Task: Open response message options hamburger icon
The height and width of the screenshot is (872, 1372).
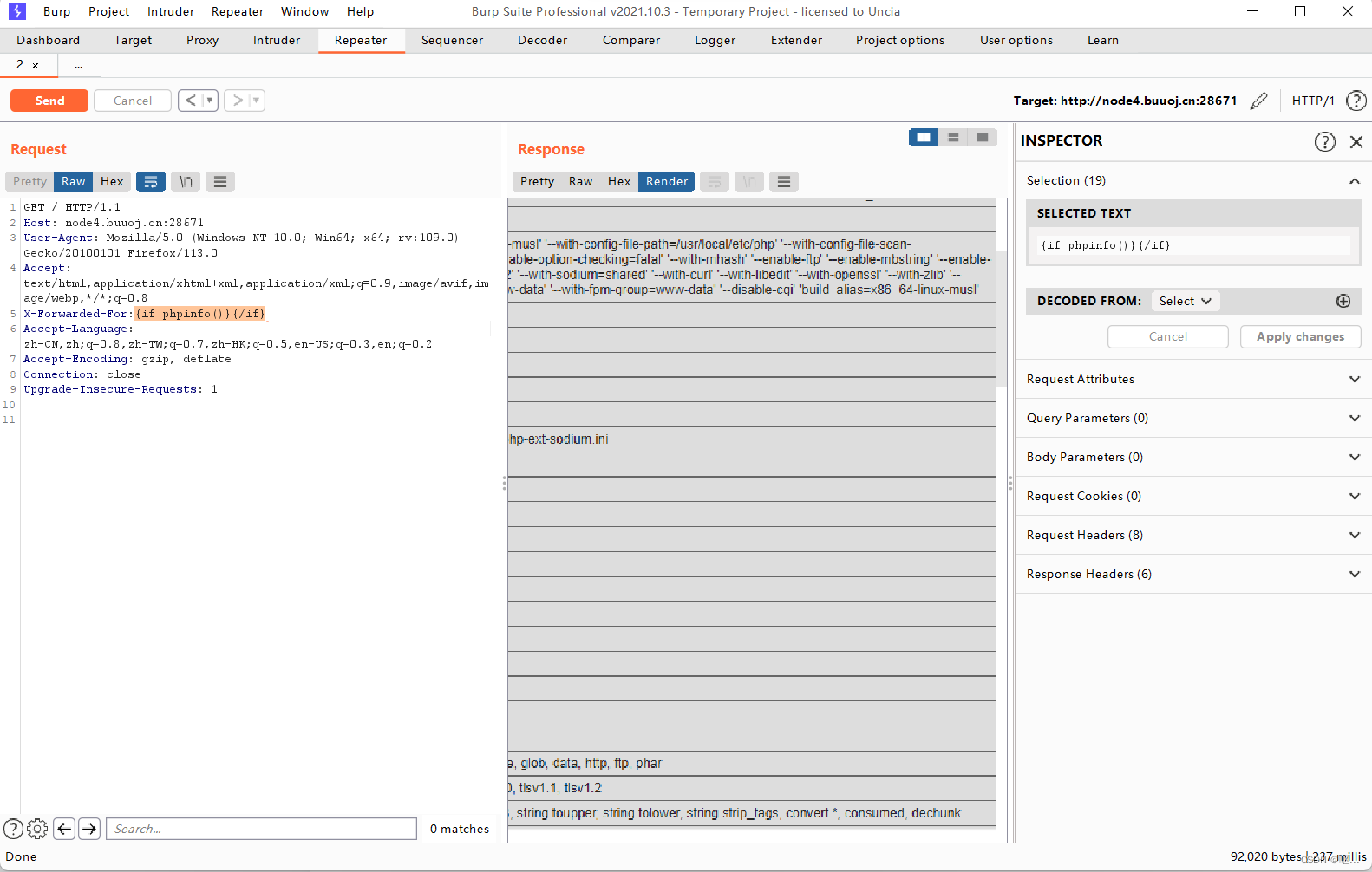Action: [x=784, y=181]
